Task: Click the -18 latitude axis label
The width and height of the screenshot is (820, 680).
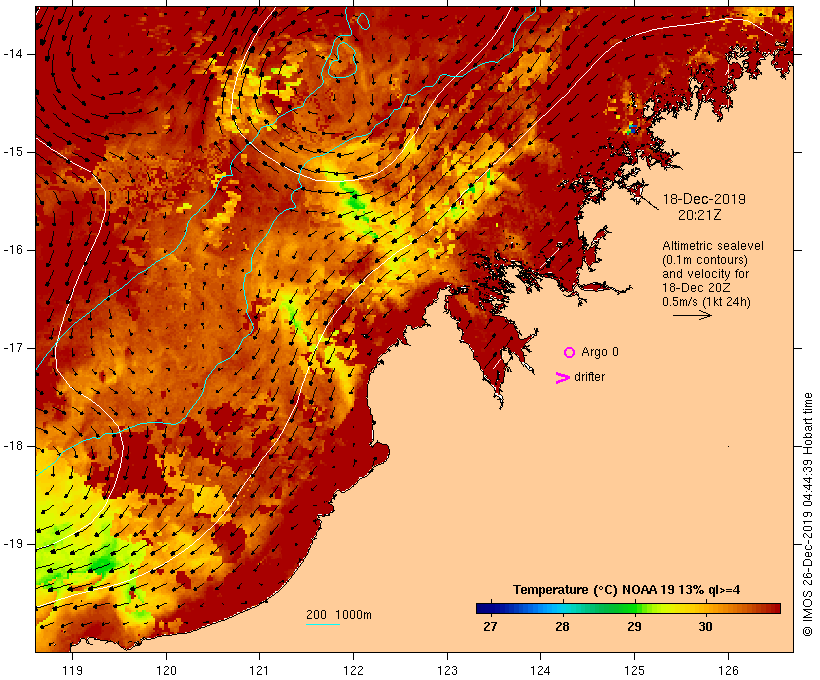Action: point(13,446)
